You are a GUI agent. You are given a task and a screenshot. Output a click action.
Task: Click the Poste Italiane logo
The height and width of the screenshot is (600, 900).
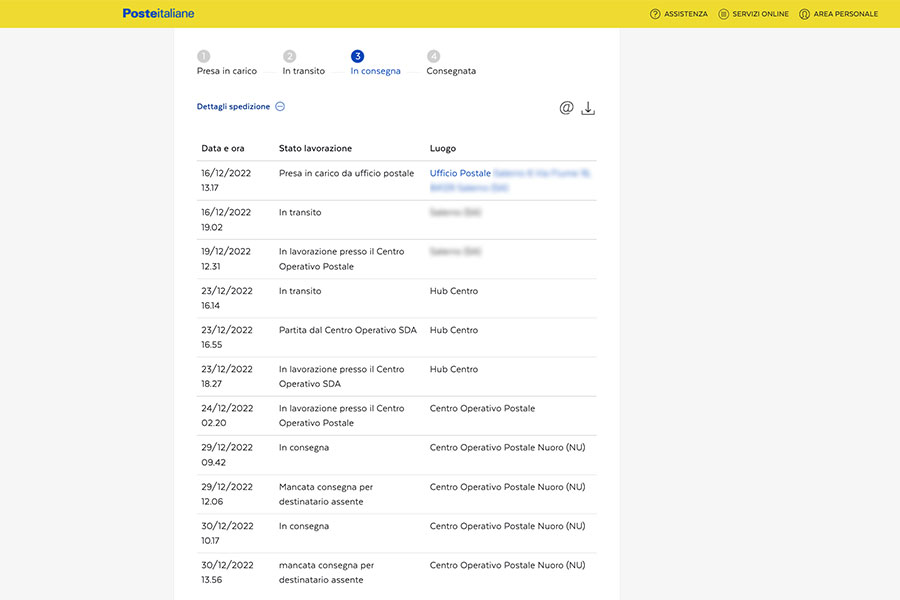tap(158, 14)
